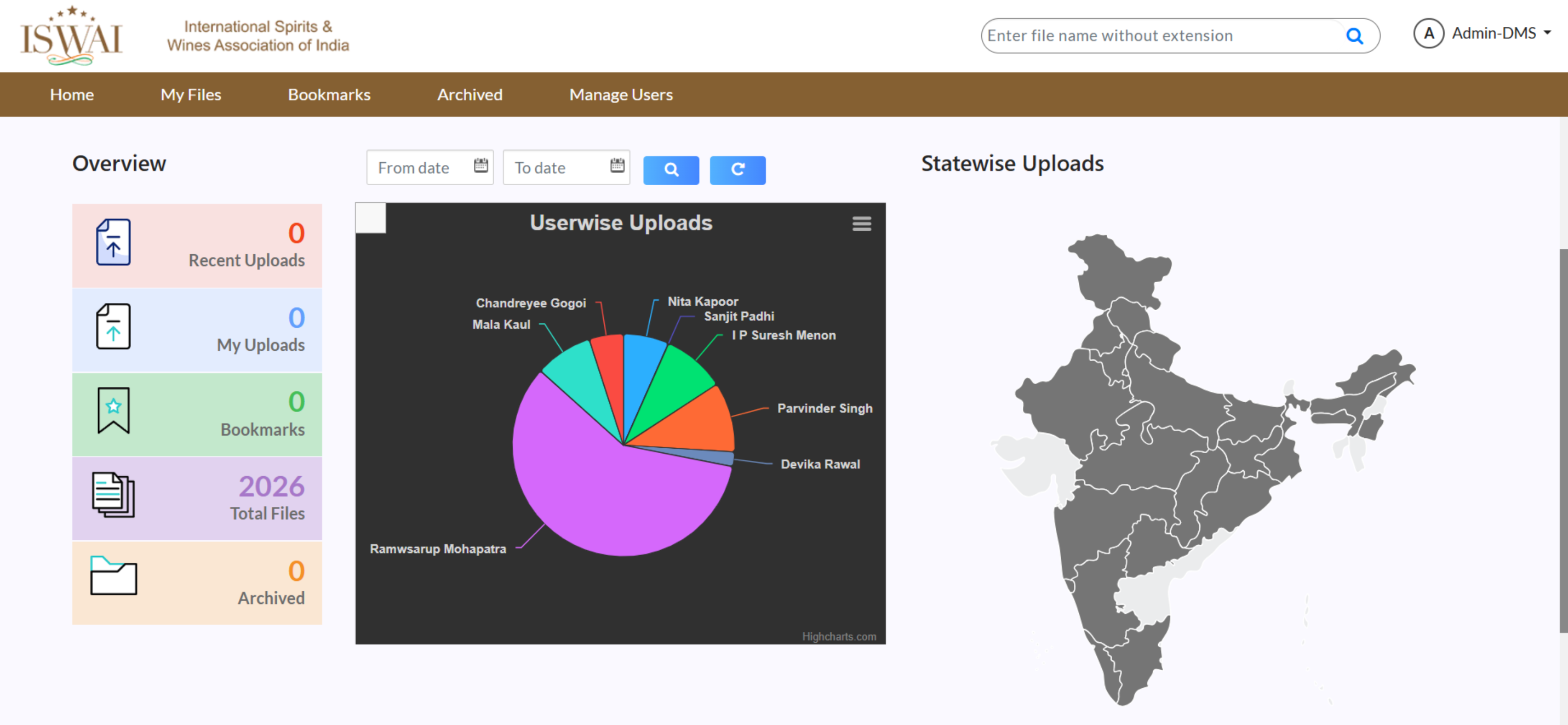Click the My Uploads document icon
Viewport: 1568px width, 725px height.
point(113,326)
